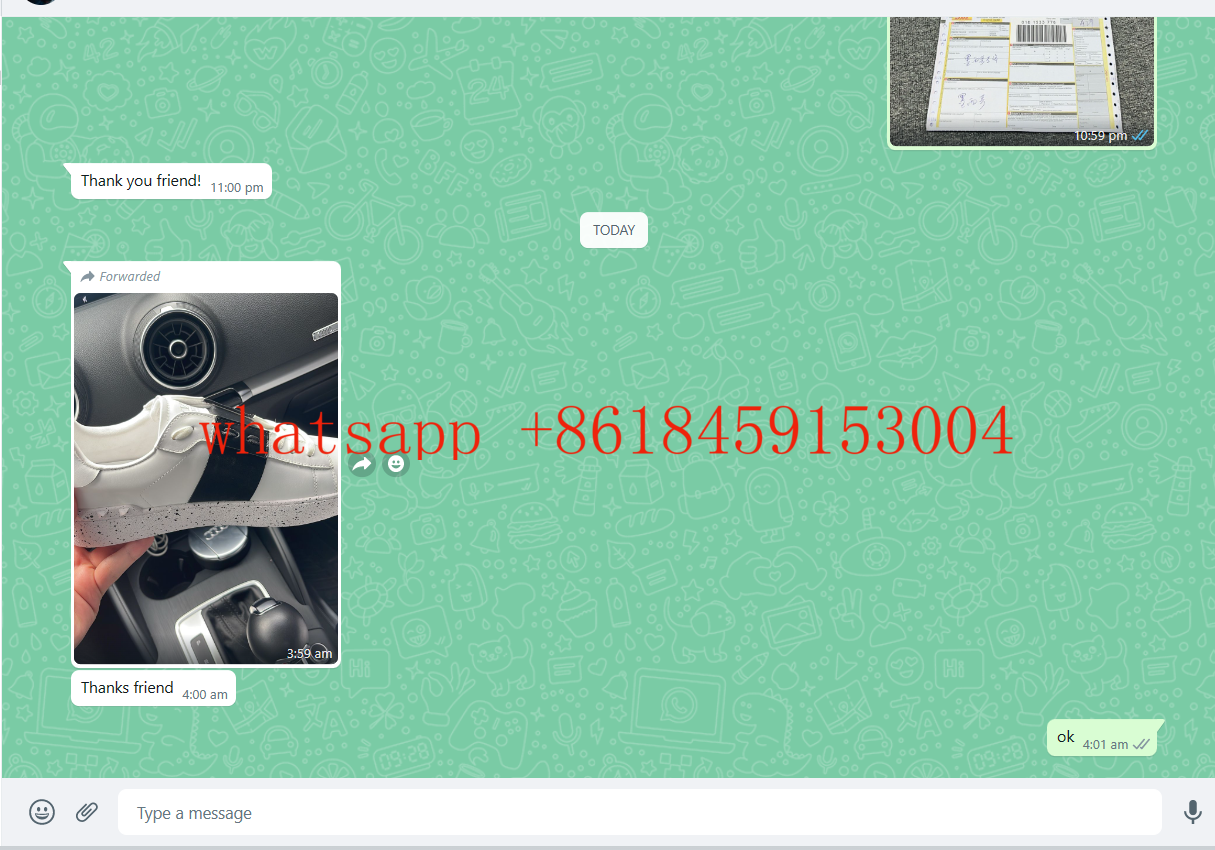Screen dimensions: 1215x850
Task: Click the 11:00 pm message timestamp
Action: [237, 188]
